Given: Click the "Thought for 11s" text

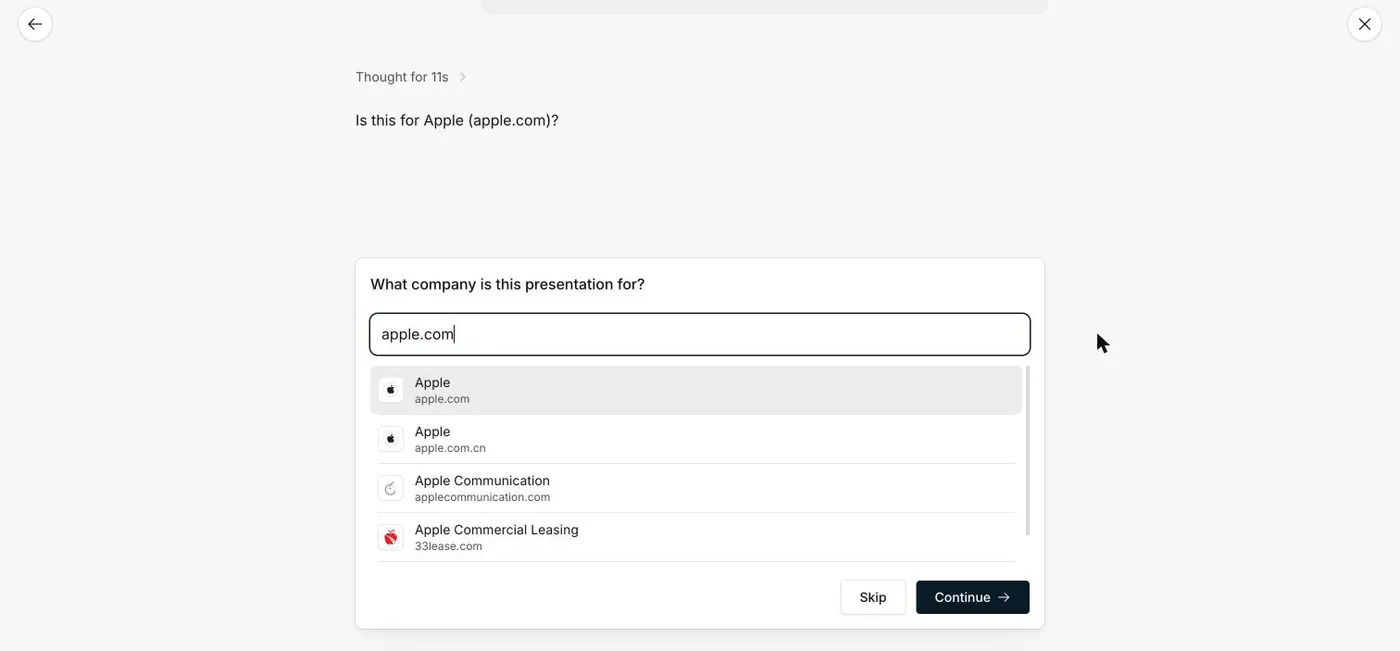Looking at the screenshot, I should tap(402, 77).
